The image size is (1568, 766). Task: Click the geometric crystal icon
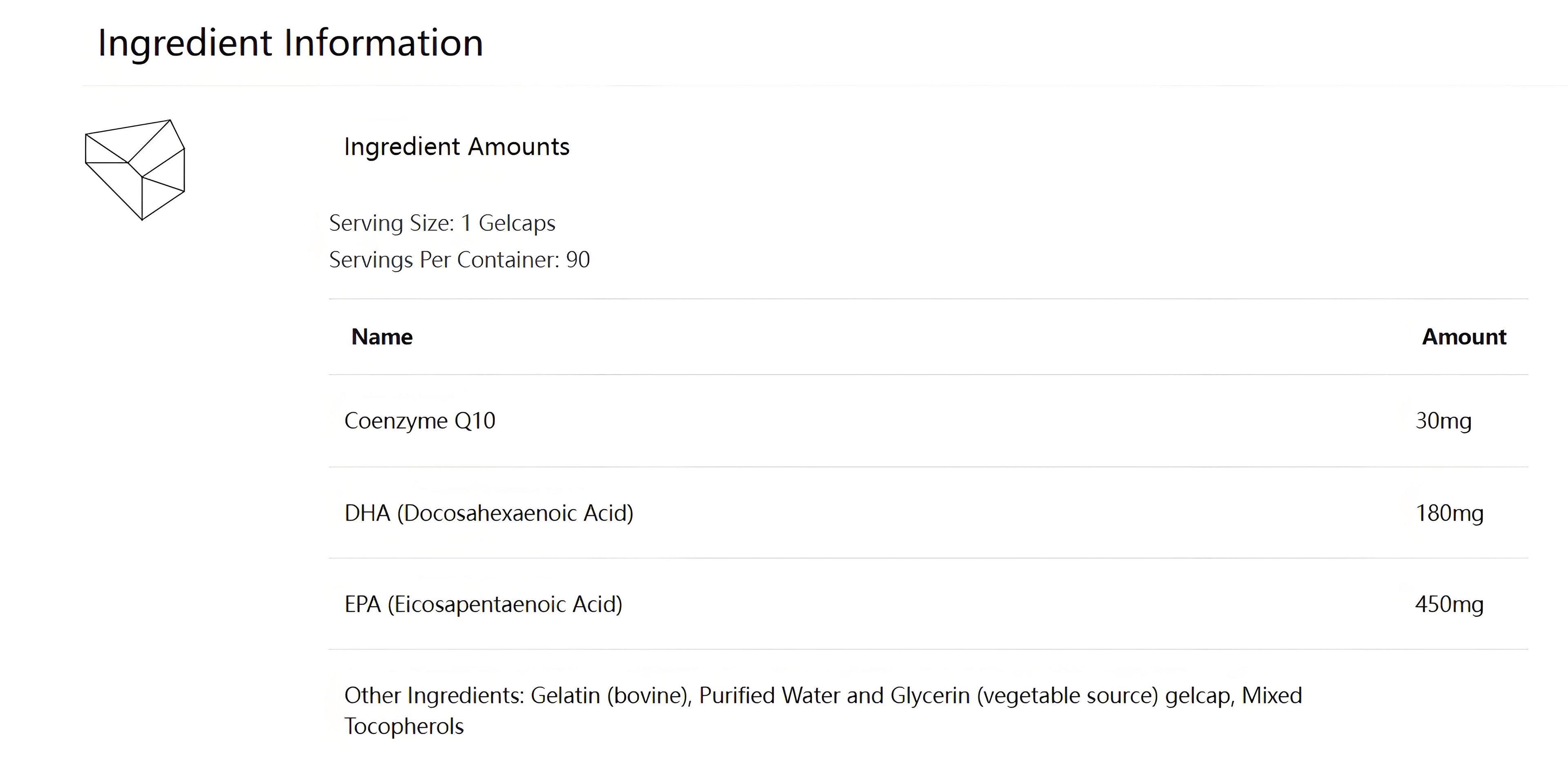(x=135, y=169)
